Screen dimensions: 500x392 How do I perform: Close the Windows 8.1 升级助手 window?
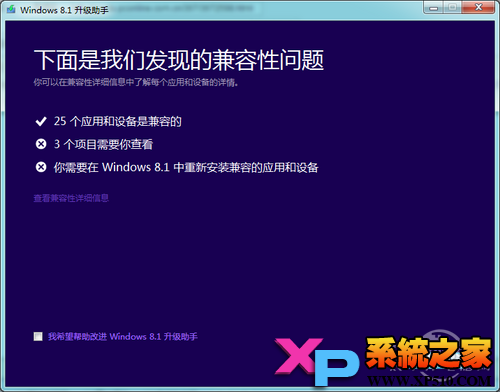478,8
